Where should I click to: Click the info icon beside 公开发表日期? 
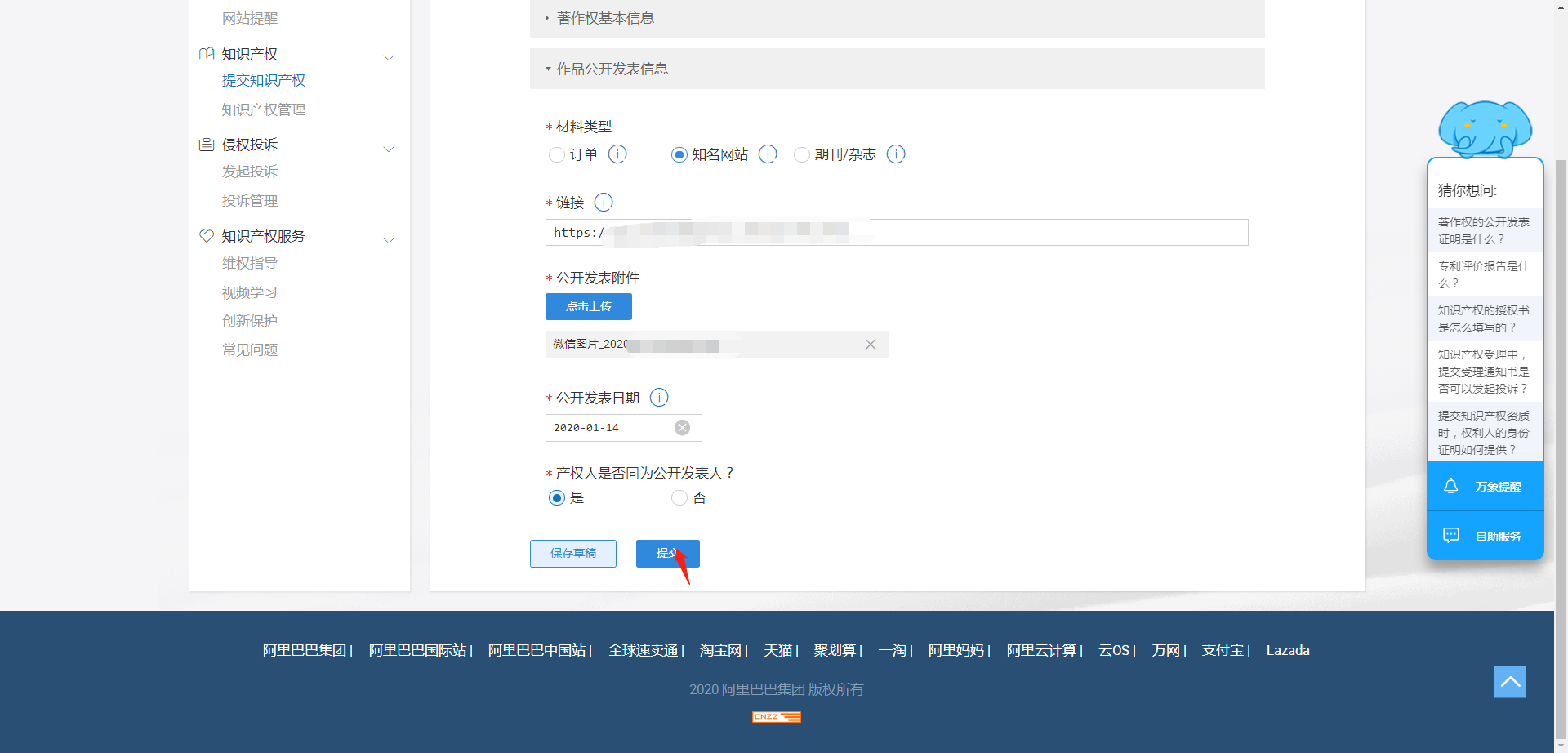[659, 397]
